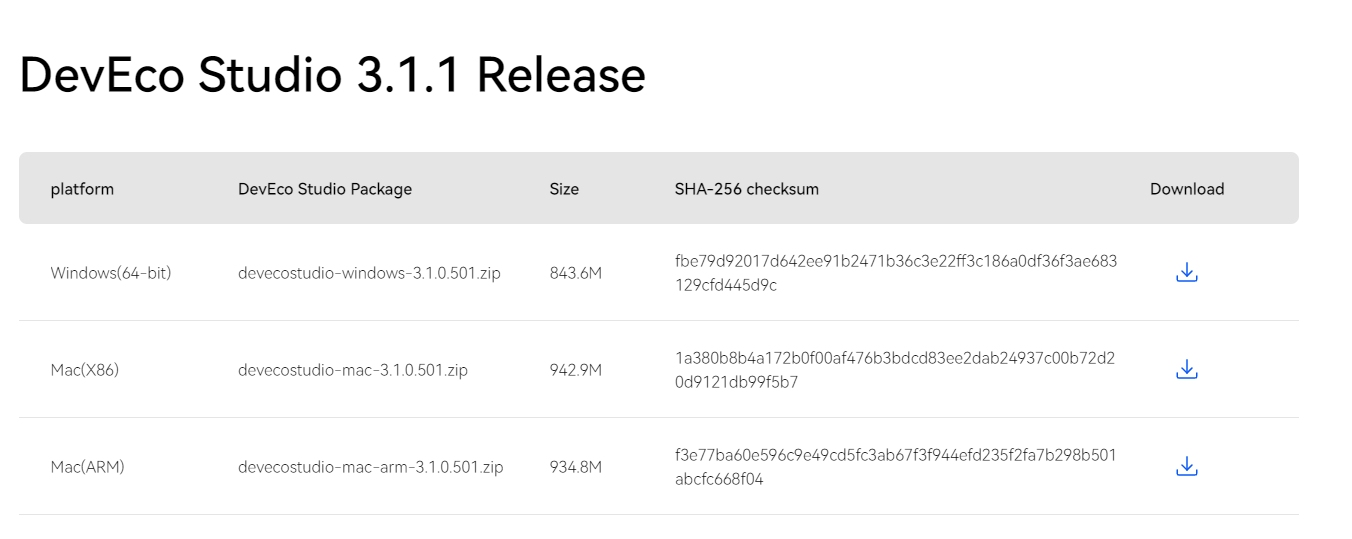Click the 934.8M size value
This screenshot has width=1352, height=539.
coord(575,467)
